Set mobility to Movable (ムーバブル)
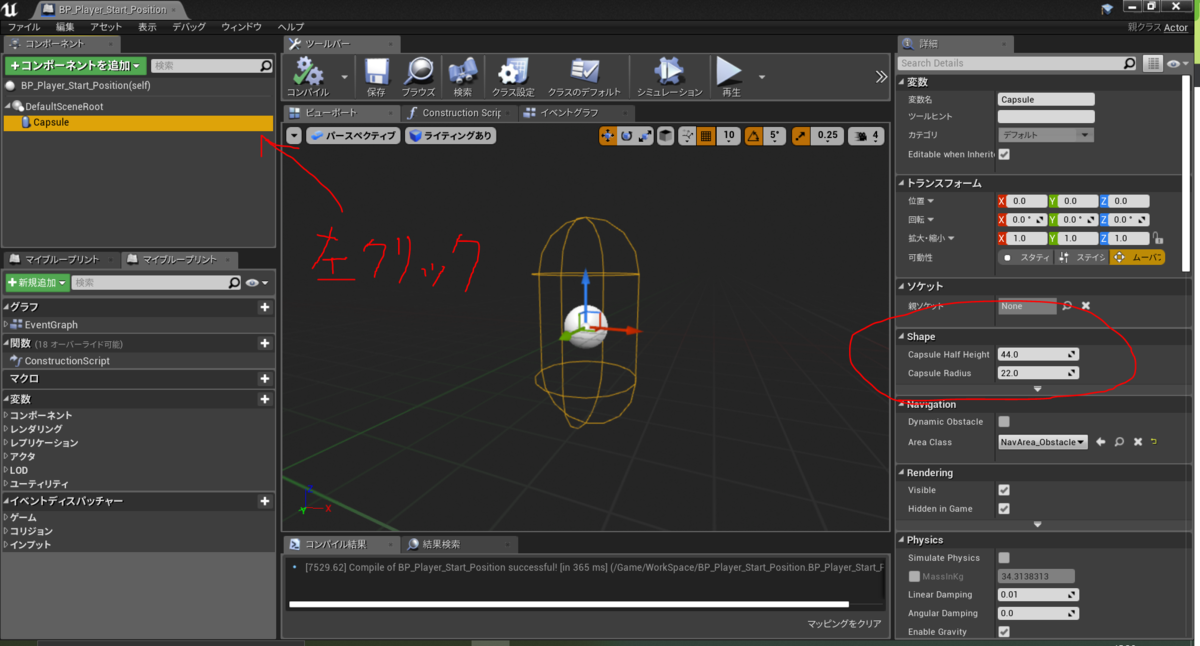The height and width of the screenshot is (646, 1200). tap(1137, 257)
